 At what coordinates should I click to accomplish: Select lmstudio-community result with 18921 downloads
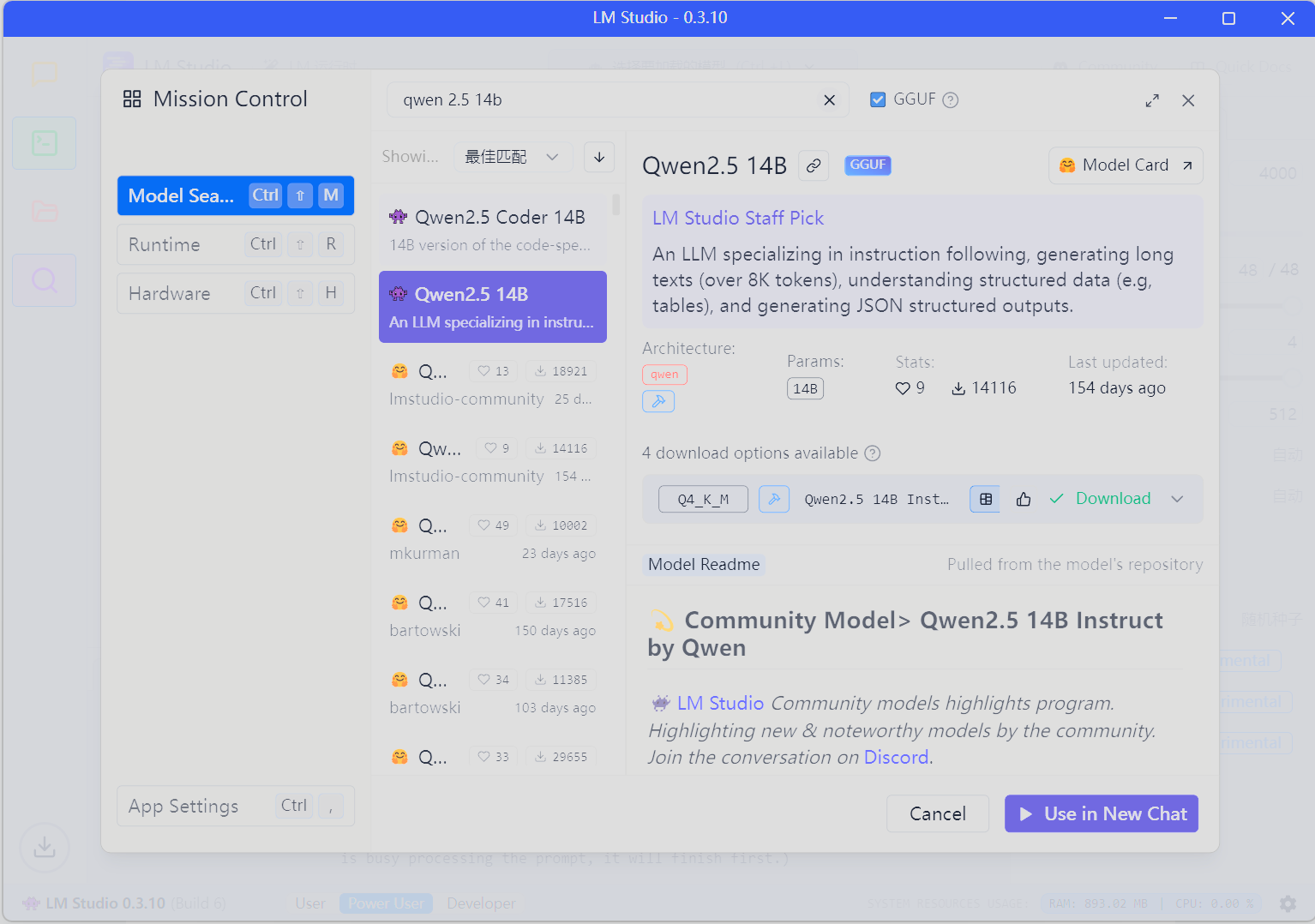pyautogui.click(x=493, y=384)
